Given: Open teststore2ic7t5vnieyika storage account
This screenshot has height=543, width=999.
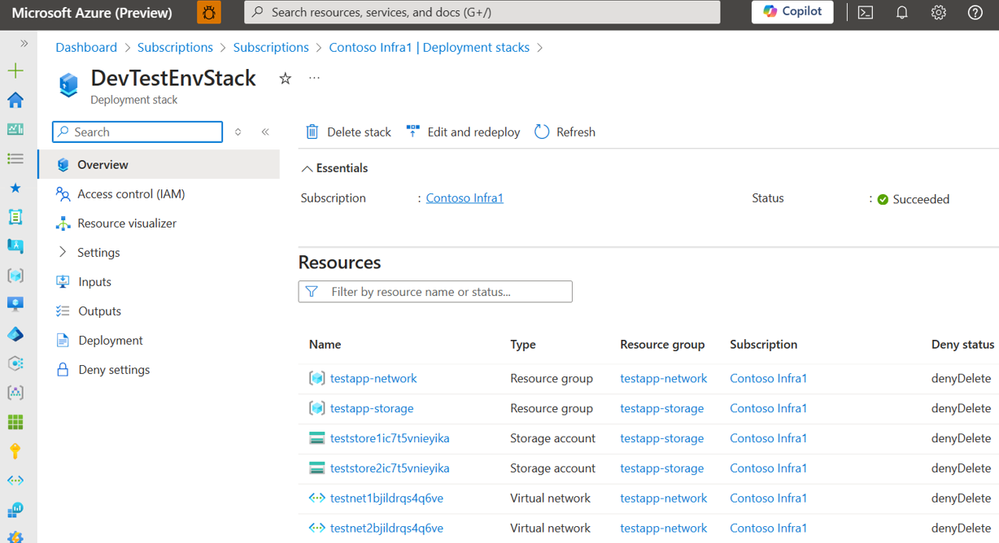Looking at the screenshot, I should [389, 468].
